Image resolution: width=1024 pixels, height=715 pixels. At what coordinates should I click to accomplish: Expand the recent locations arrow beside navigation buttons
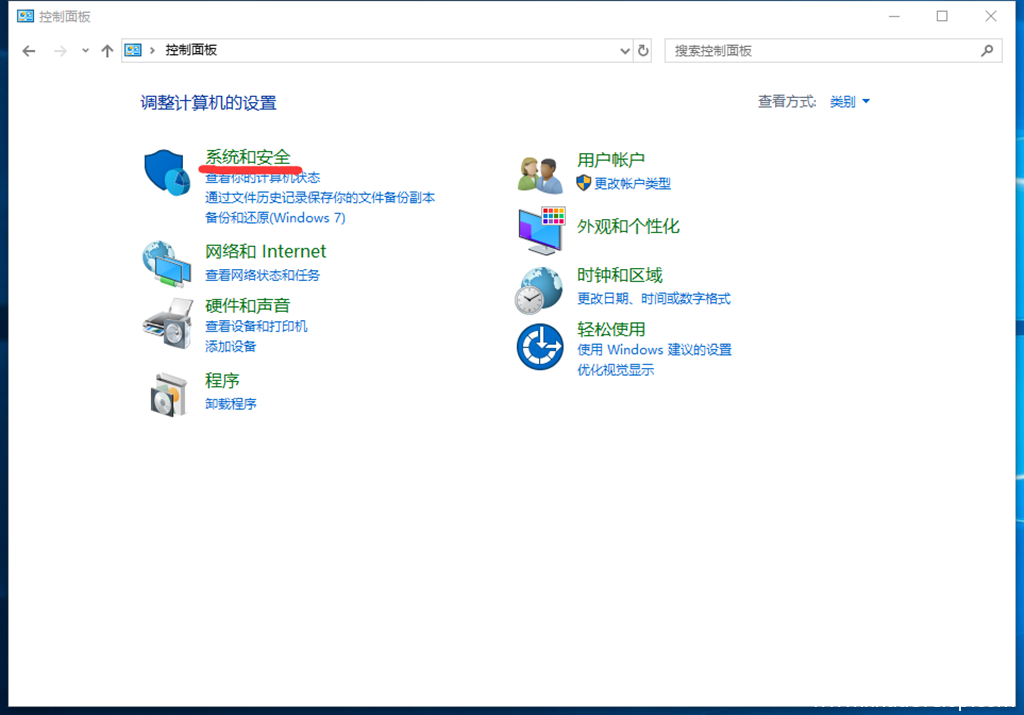click(x=85, y=50)
